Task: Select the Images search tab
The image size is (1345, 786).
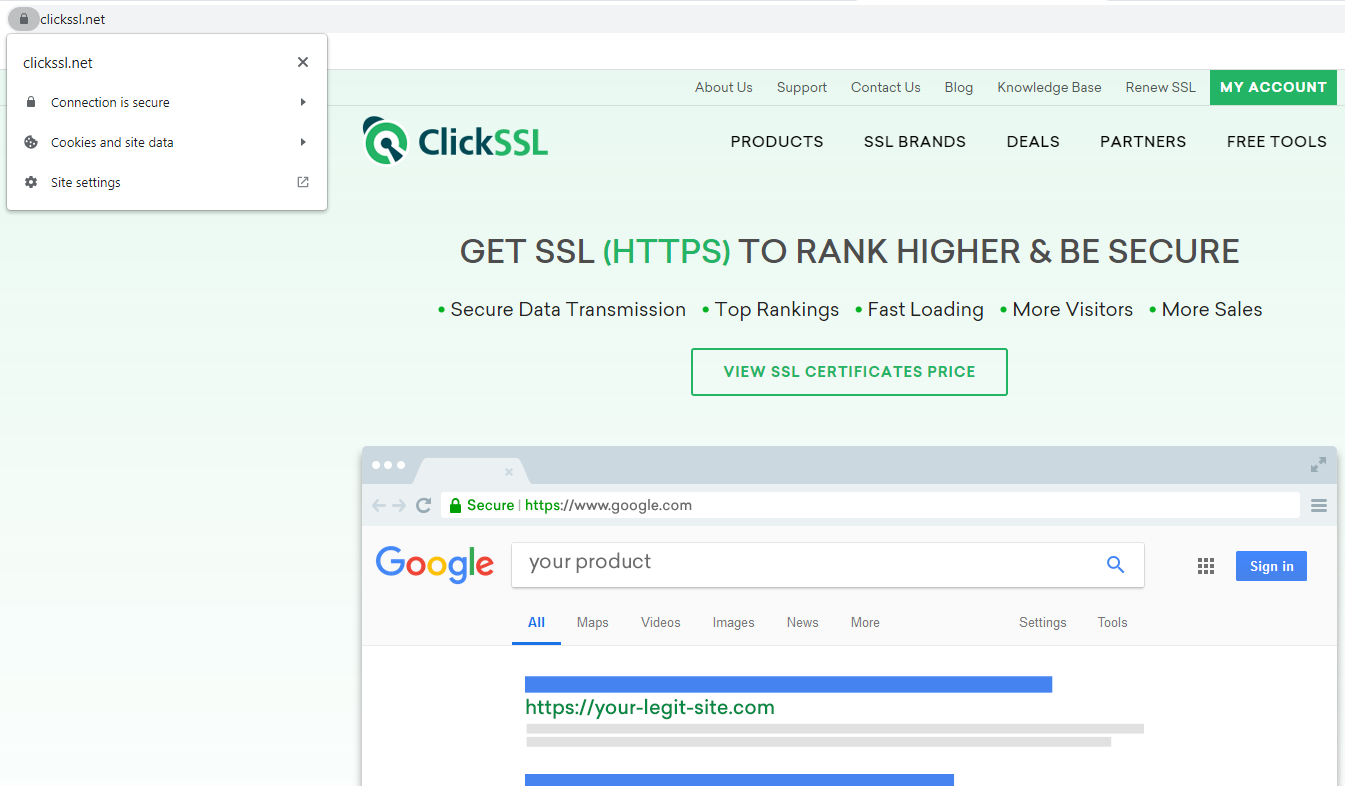Action: point(733,622)
